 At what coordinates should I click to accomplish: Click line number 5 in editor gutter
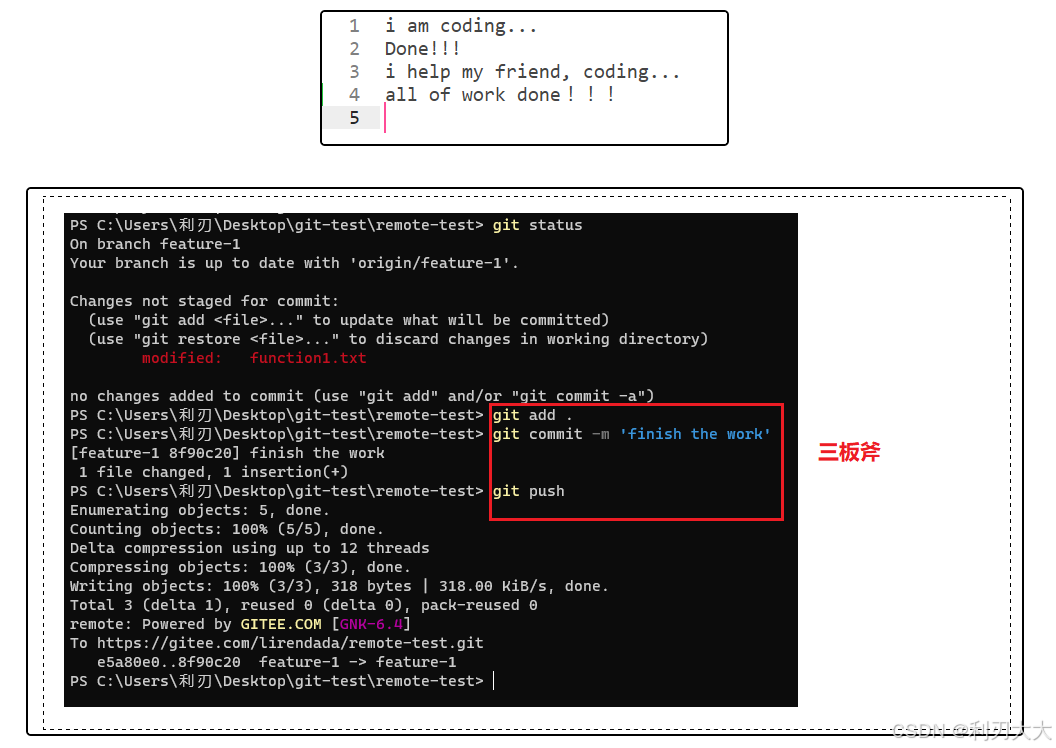(354, 118)
